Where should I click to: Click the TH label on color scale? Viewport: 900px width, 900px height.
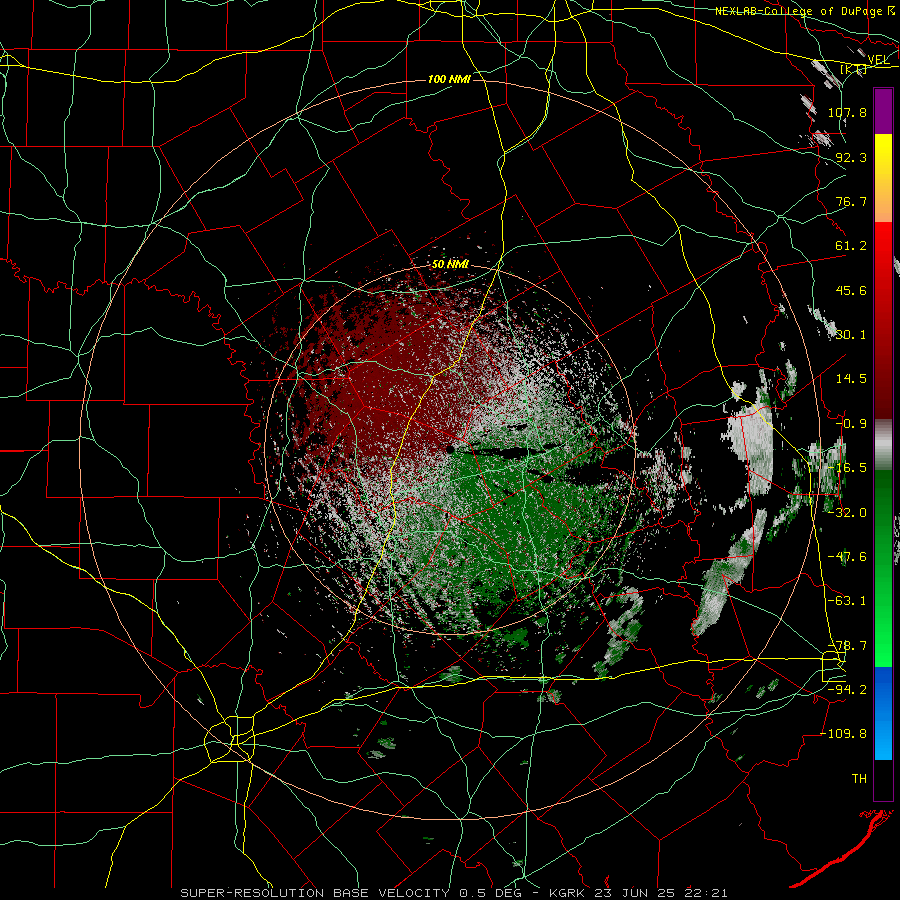pyautogui.click(x=859, y=779)
